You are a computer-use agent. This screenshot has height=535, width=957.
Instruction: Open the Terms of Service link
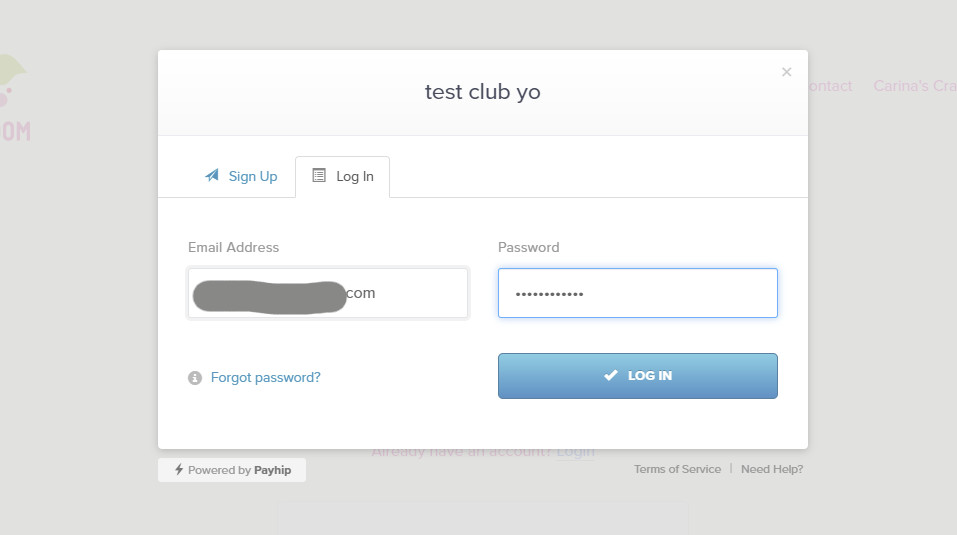pos(677,469)
